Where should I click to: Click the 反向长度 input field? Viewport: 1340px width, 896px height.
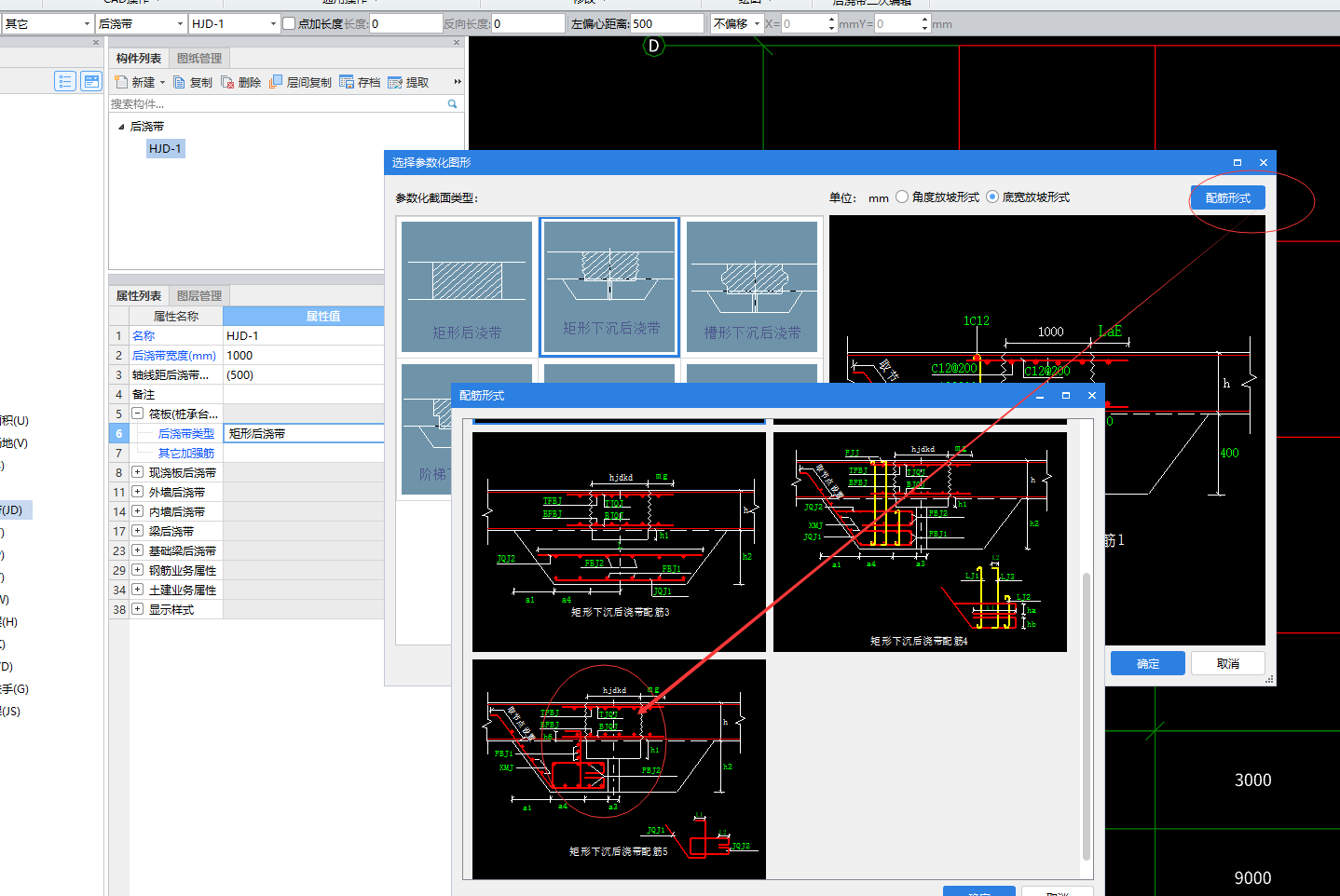(528, 23)
